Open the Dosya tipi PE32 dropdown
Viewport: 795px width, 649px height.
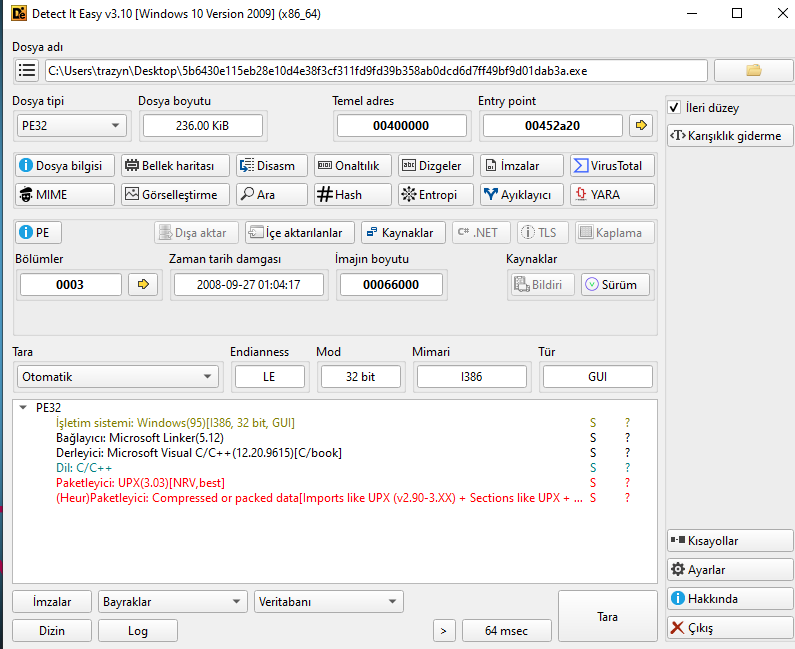tap(72, 126)
